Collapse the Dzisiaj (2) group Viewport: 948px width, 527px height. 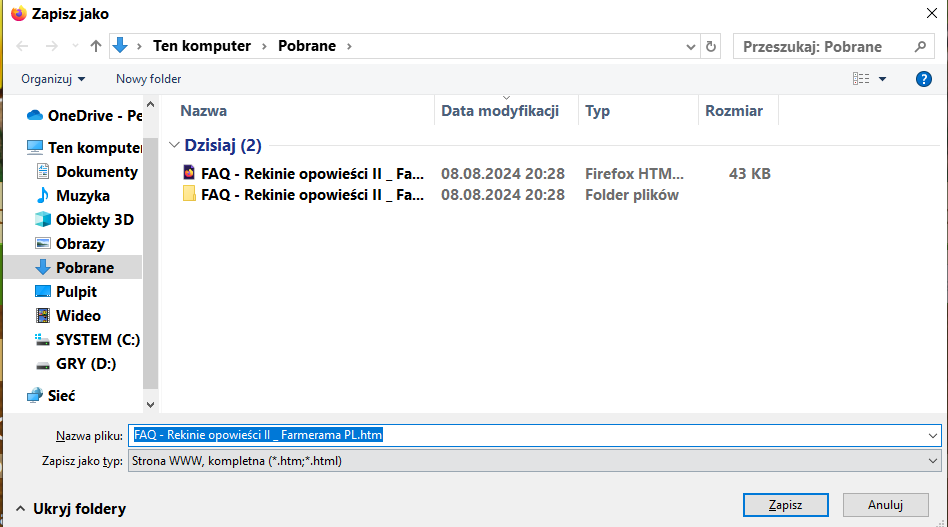click(174, 145)
